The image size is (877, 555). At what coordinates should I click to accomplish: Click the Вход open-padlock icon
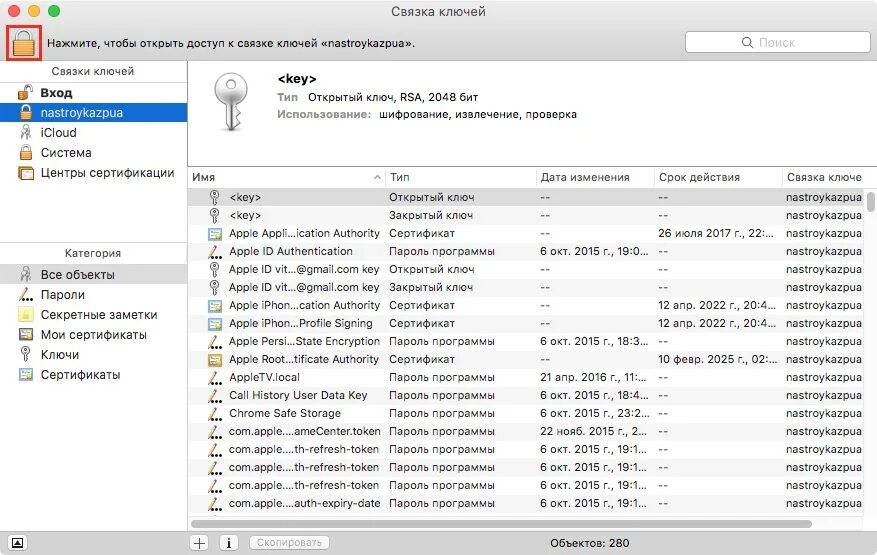click(25, 92)
